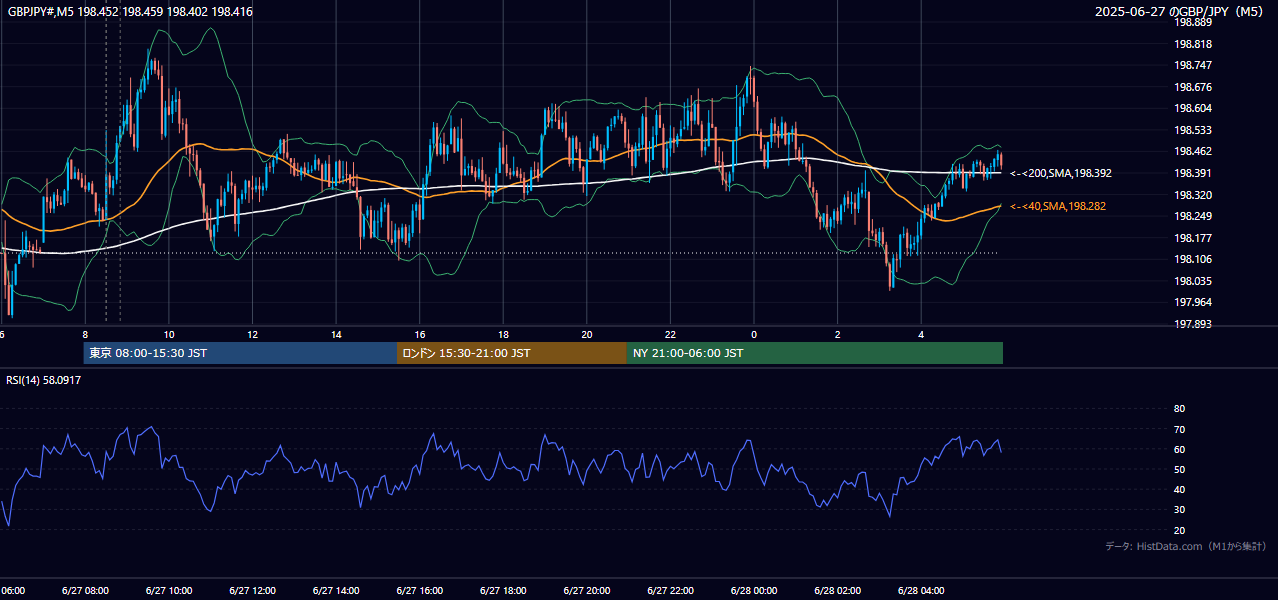Click the データ: HistData.com source credit
This screenshot has width=1278, height=600.
point(1185,547)
